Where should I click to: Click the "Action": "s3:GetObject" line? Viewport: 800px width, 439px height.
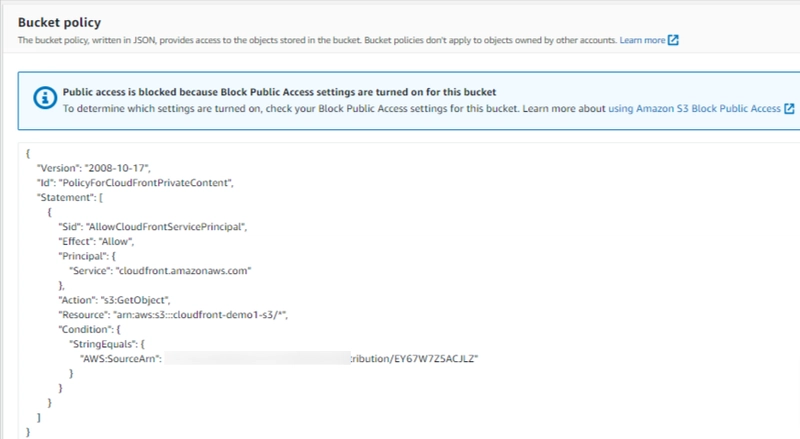[114, 300]
